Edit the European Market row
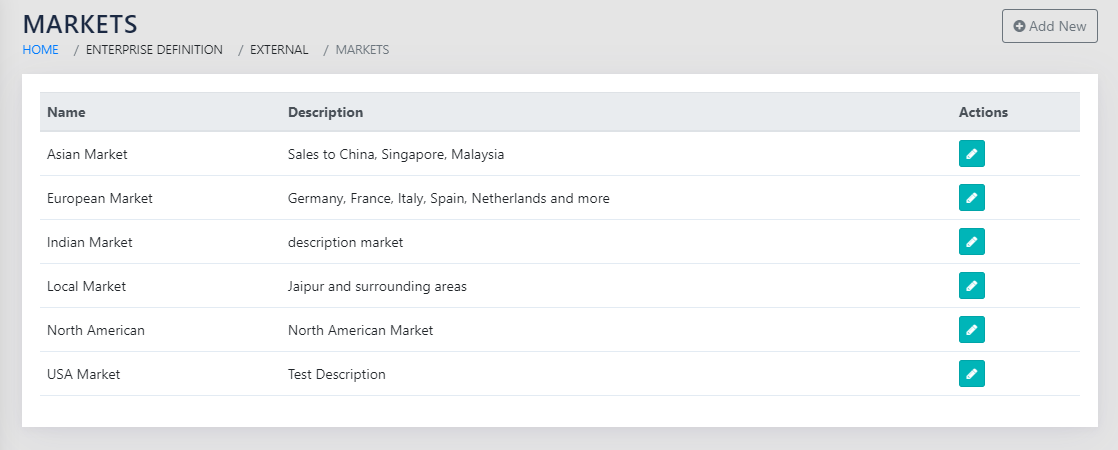Image resolution: width=1118 pixels, height=450 pixels. (971, 198)
